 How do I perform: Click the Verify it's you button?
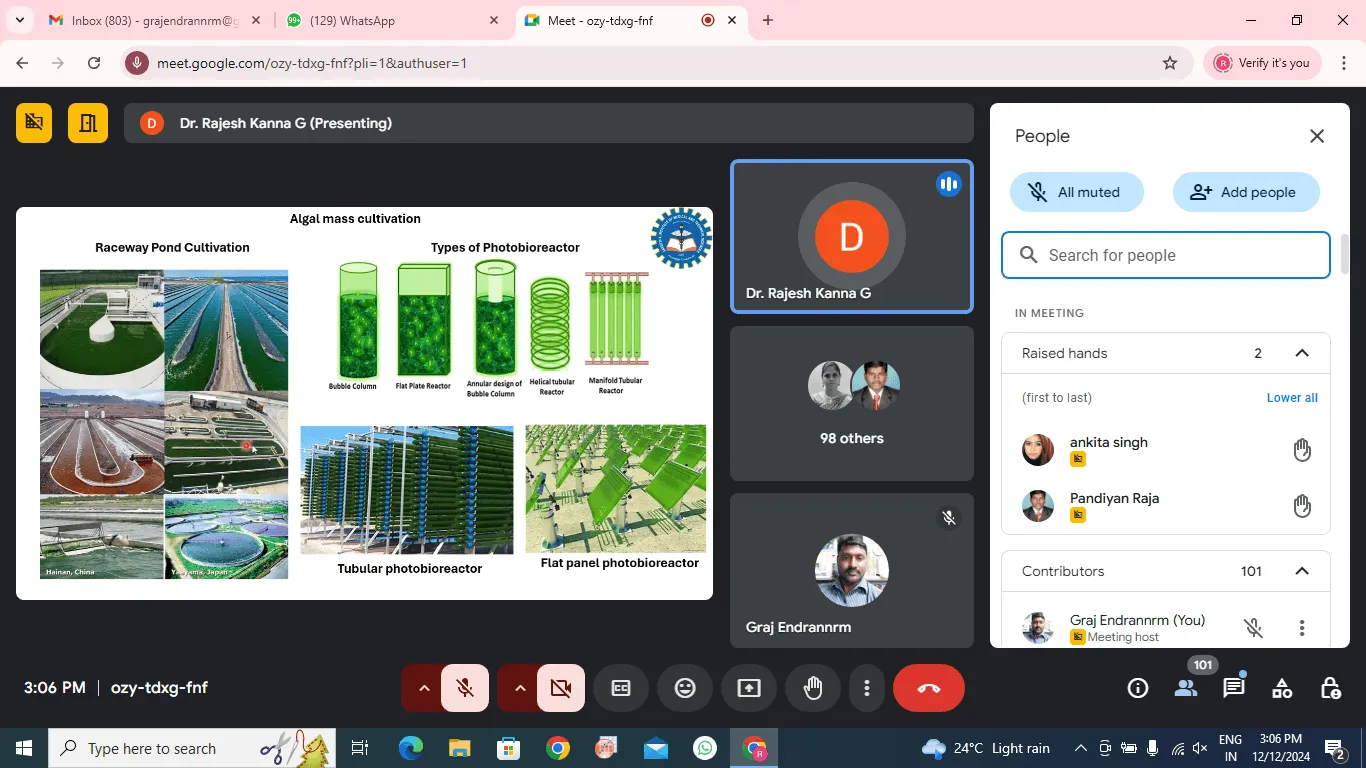[x=1262, y=63]
